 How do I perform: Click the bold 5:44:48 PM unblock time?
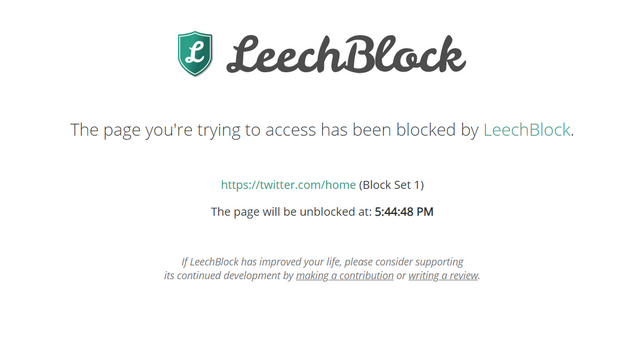pyautogui.click(x=404, y=212)
